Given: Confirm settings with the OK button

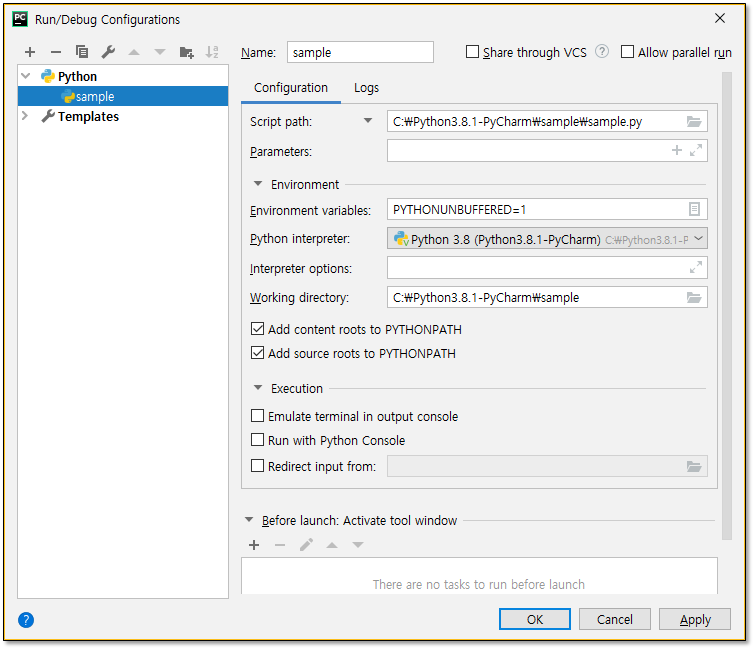Looking at the screenshot, I should [535, 619].
